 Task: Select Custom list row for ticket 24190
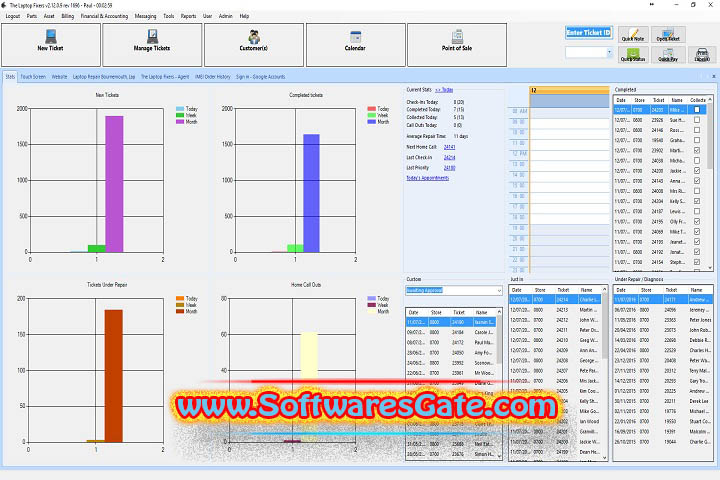[x=451, y=322]
